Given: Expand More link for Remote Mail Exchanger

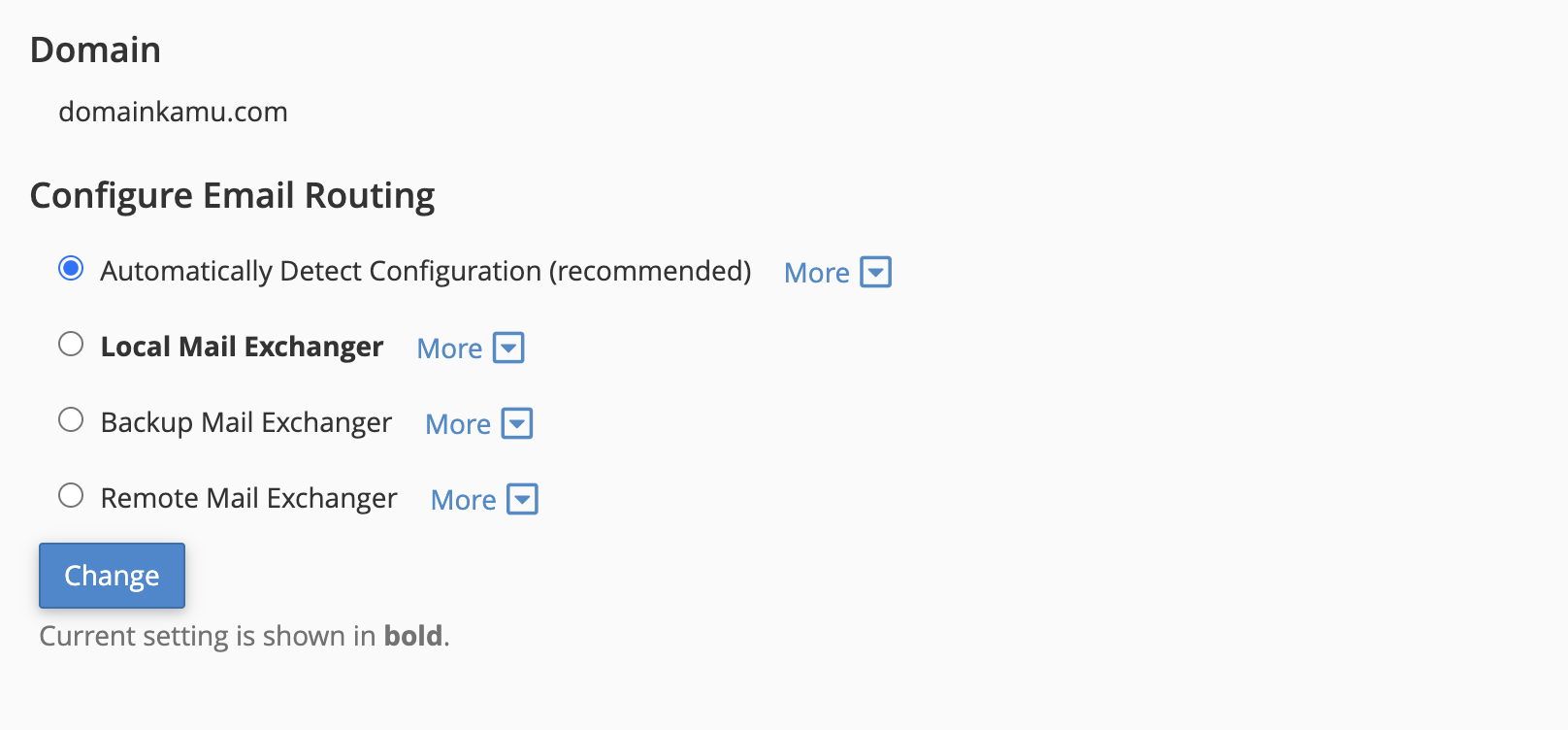Looking at the screenshot, I should pos(463,500).
